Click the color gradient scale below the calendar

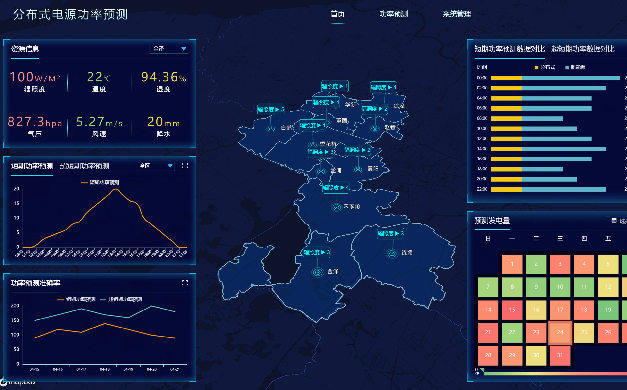[x=555, y=373]
